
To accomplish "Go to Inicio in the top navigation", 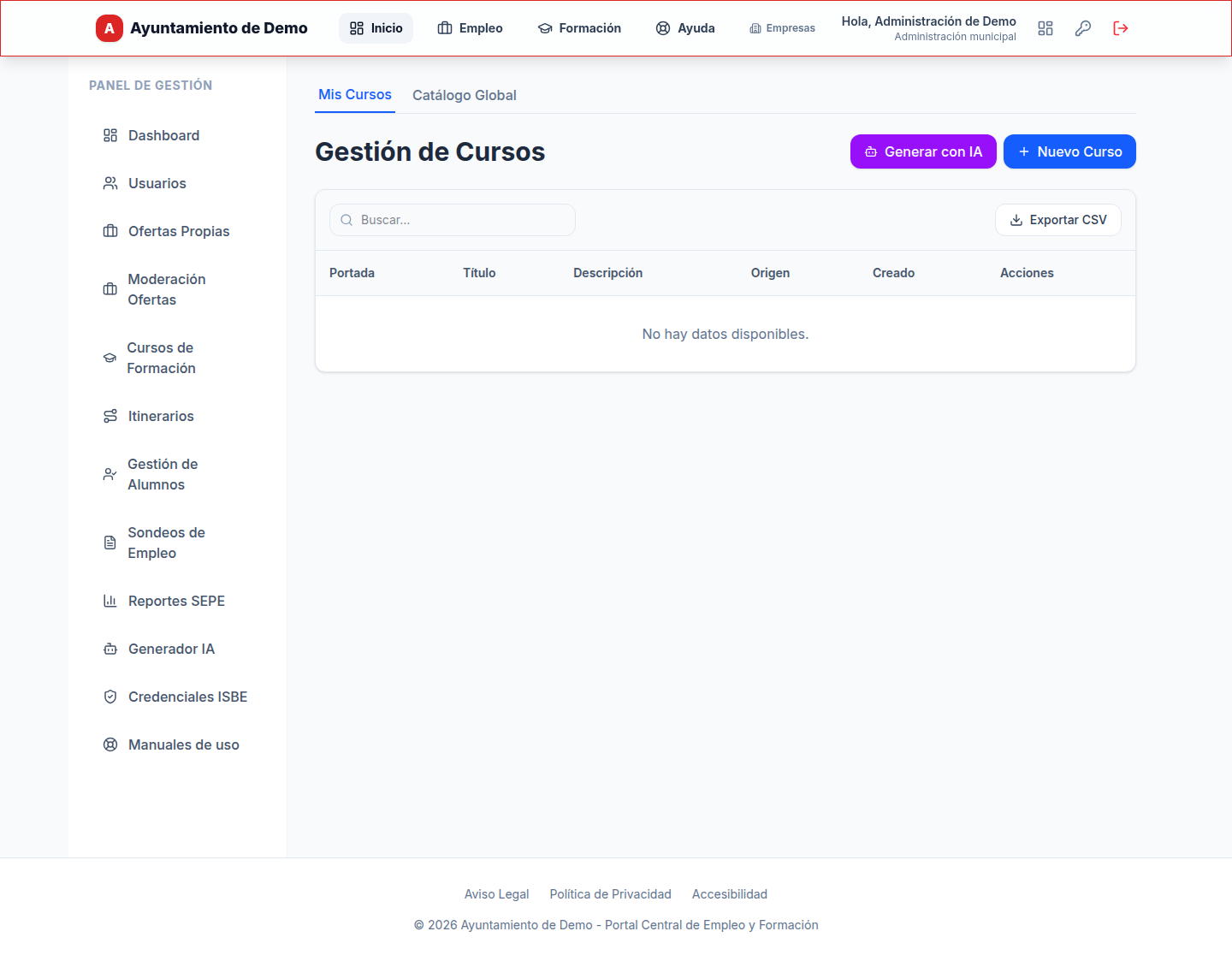I will pyautogui.click(x=376, y=28).
